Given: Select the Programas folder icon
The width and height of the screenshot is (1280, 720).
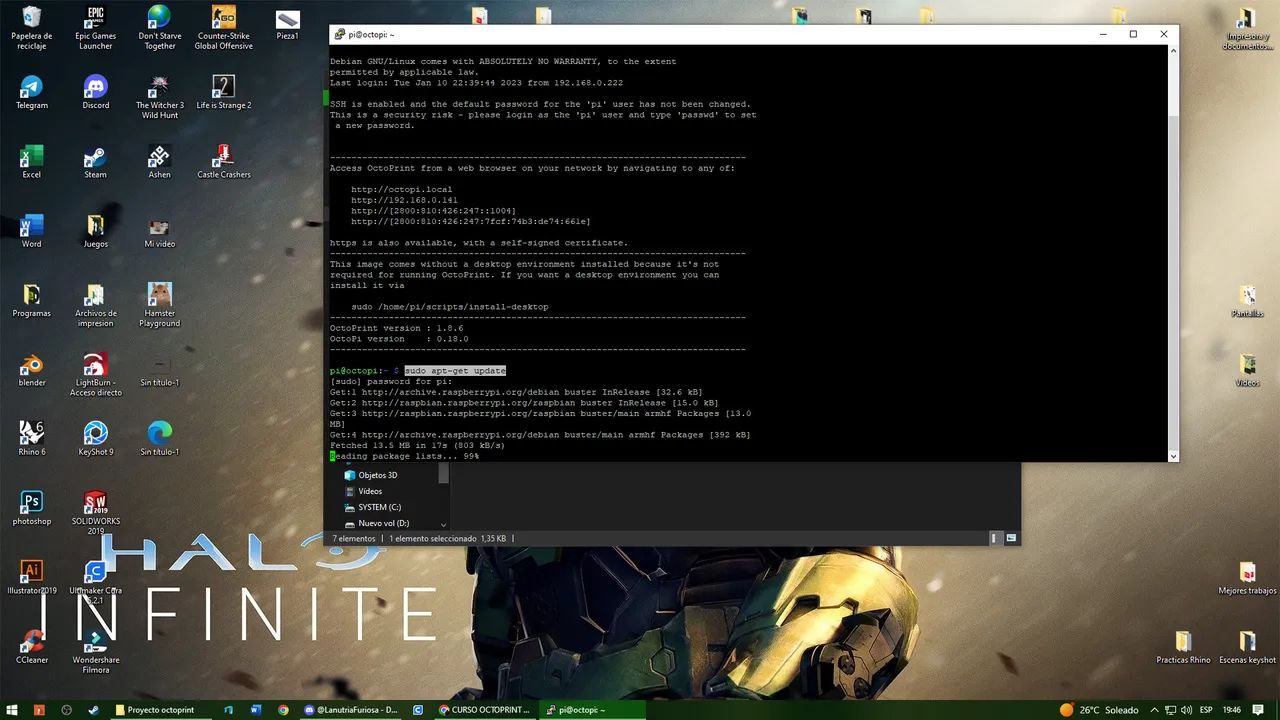Looking at the screenshot, I should (31, 301).
